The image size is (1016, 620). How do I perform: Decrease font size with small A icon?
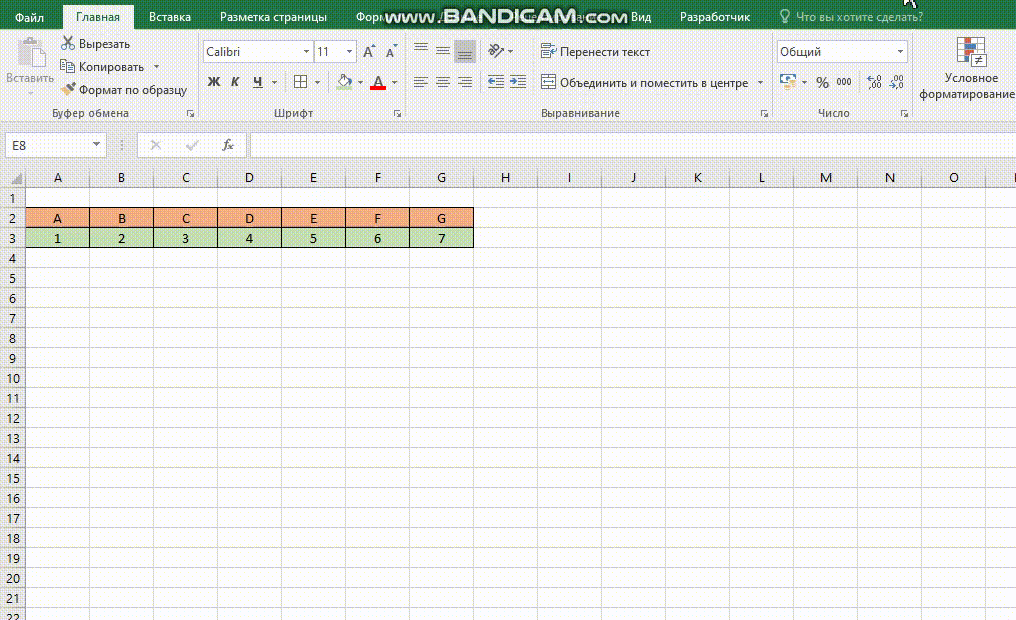[391, 52]
